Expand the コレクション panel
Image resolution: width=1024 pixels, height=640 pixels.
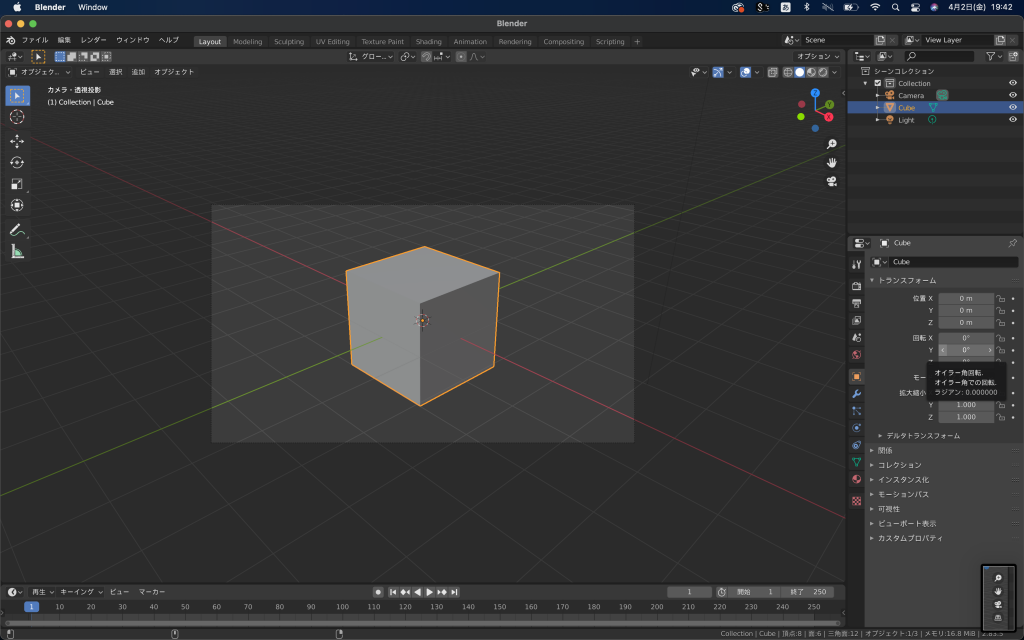899,465
